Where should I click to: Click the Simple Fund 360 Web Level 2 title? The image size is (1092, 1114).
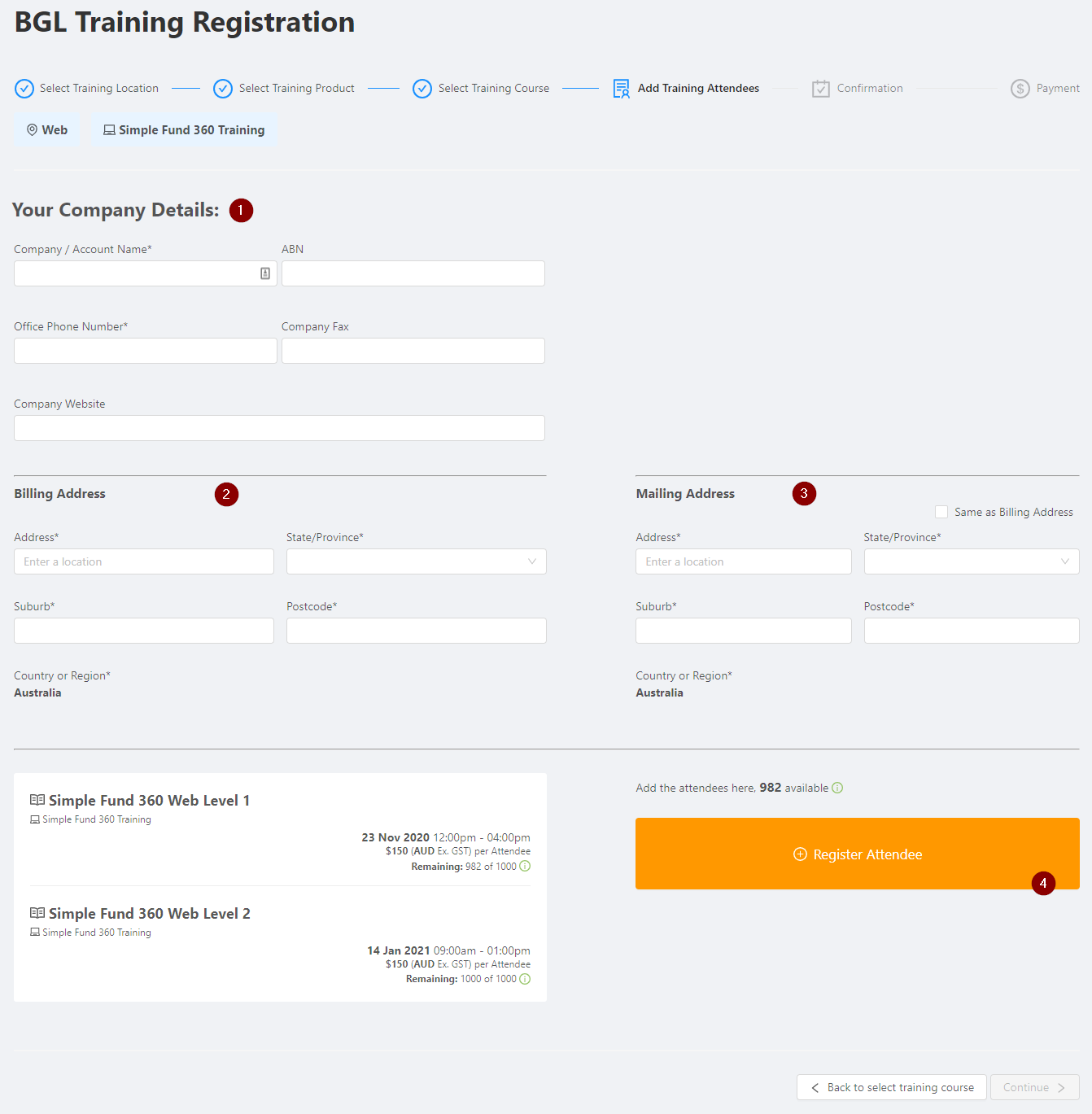point(150,914)
